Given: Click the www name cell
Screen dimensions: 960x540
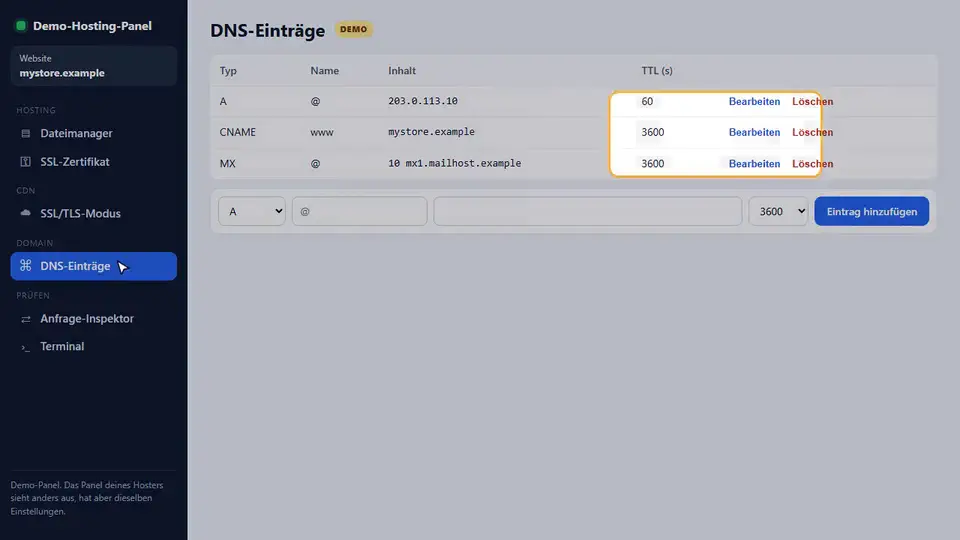Looking at the screenshot, I should pyautogui.click(x=321, y=132).
